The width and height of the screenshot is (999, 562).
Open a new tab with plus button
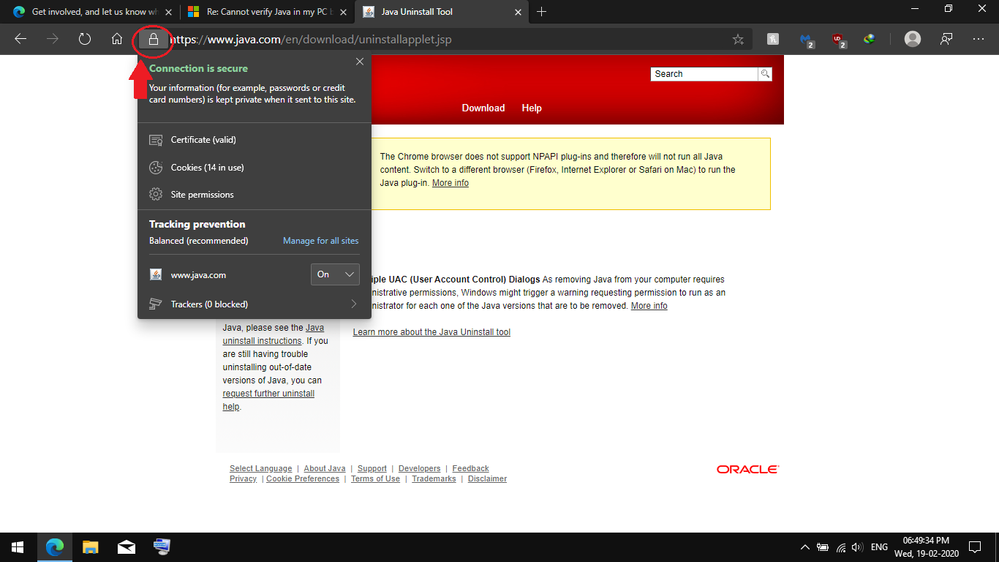[x=542, y=12]
